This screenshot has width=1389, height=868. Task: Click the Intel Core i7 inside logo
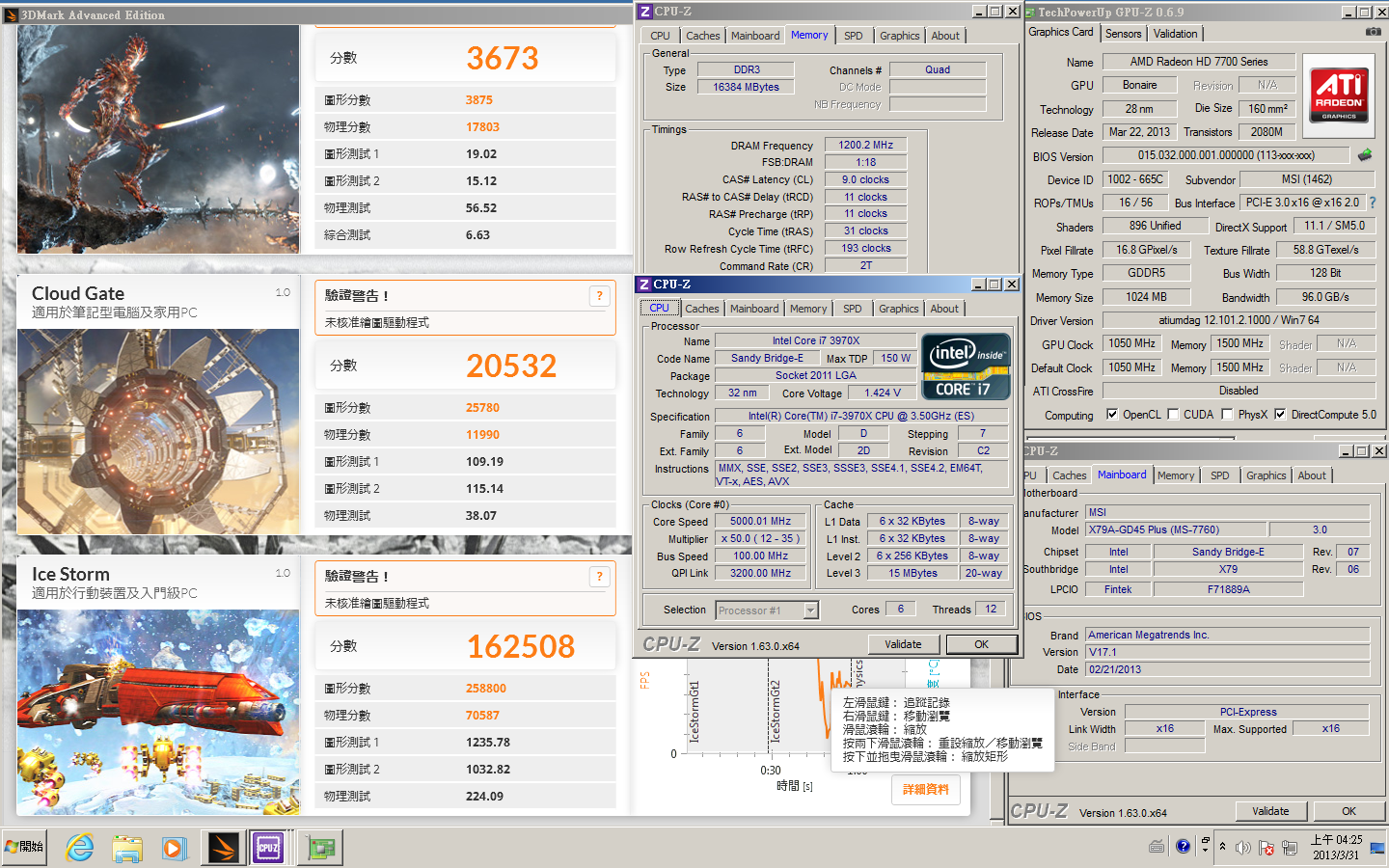coord(966,366)
